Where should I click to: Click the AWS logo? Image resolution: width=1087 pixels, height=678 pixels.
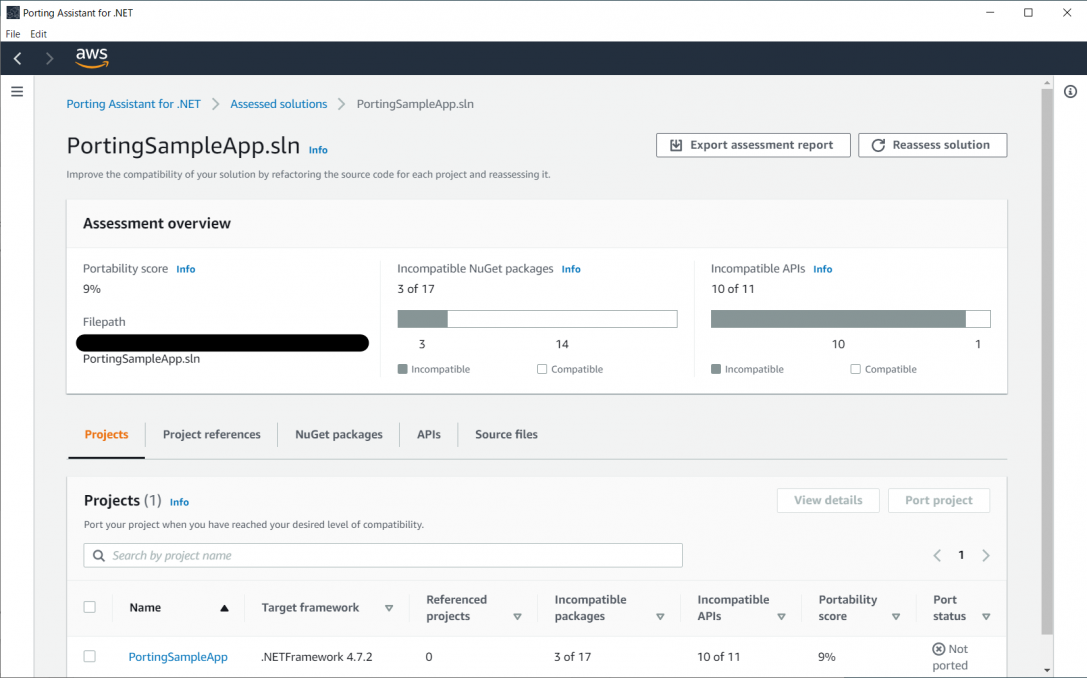click(x=91, y=59)
